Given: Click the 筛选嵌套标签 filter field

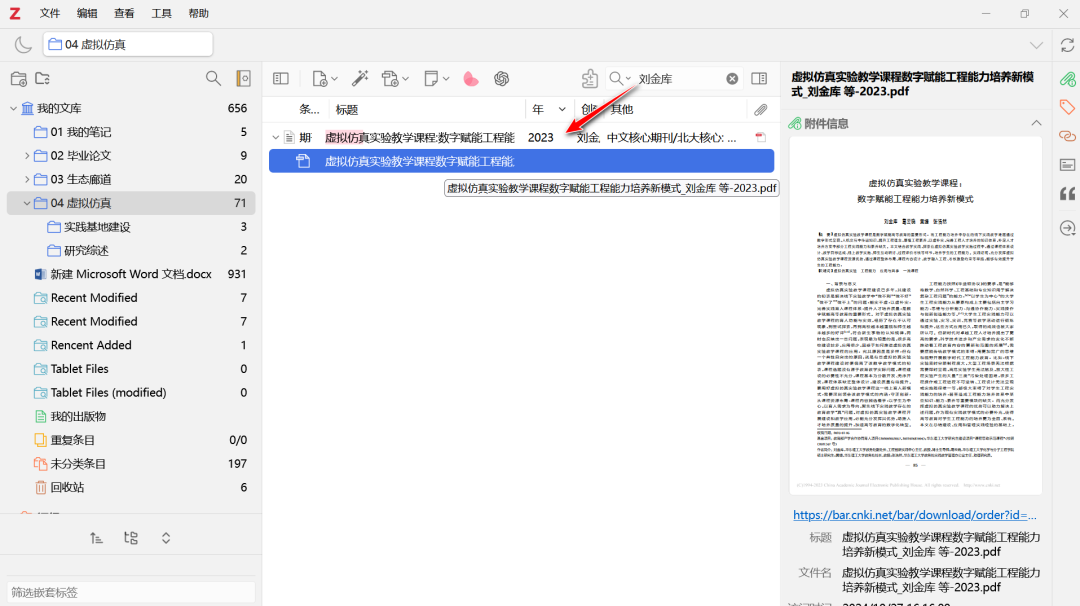Looking at the screenshot, I should click(x=128, y=592).
